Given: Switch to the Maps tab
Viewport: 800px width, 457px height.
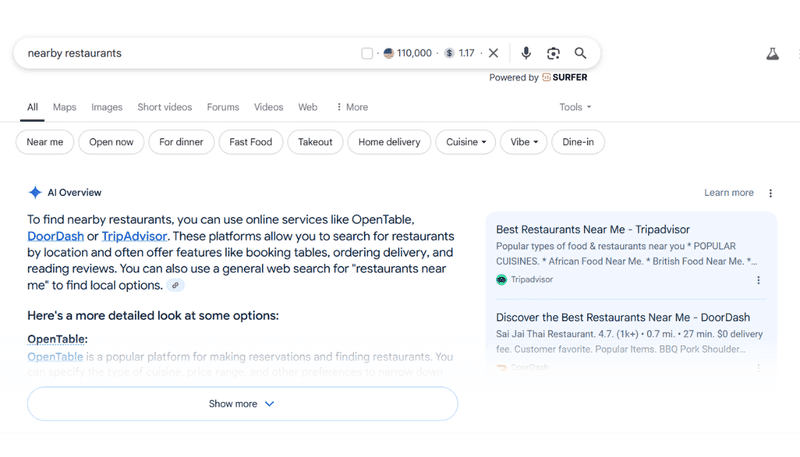Looking at the screenshot, I should 64,107.
